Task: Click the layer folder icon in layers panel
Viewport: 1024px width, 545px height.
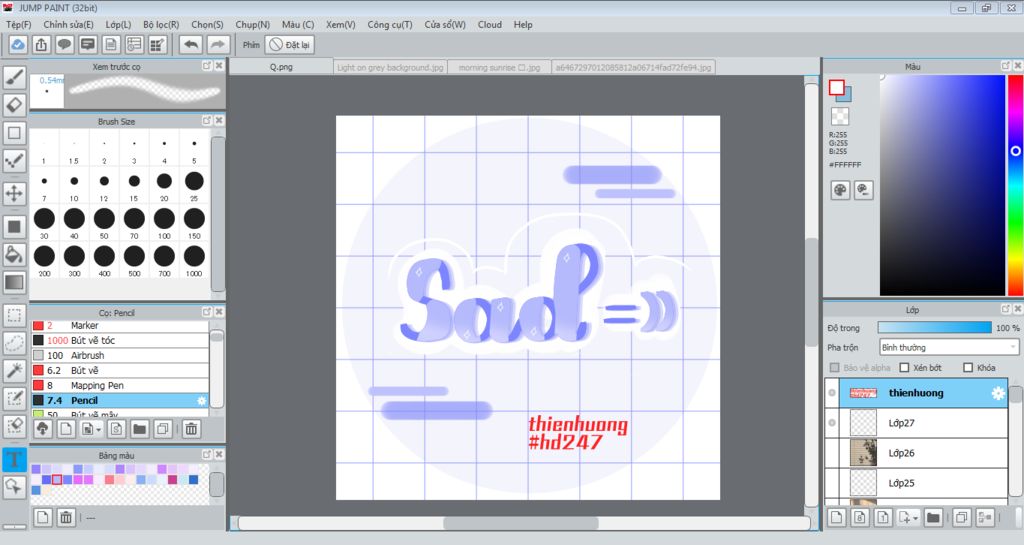Action: (x=933, y=518)
